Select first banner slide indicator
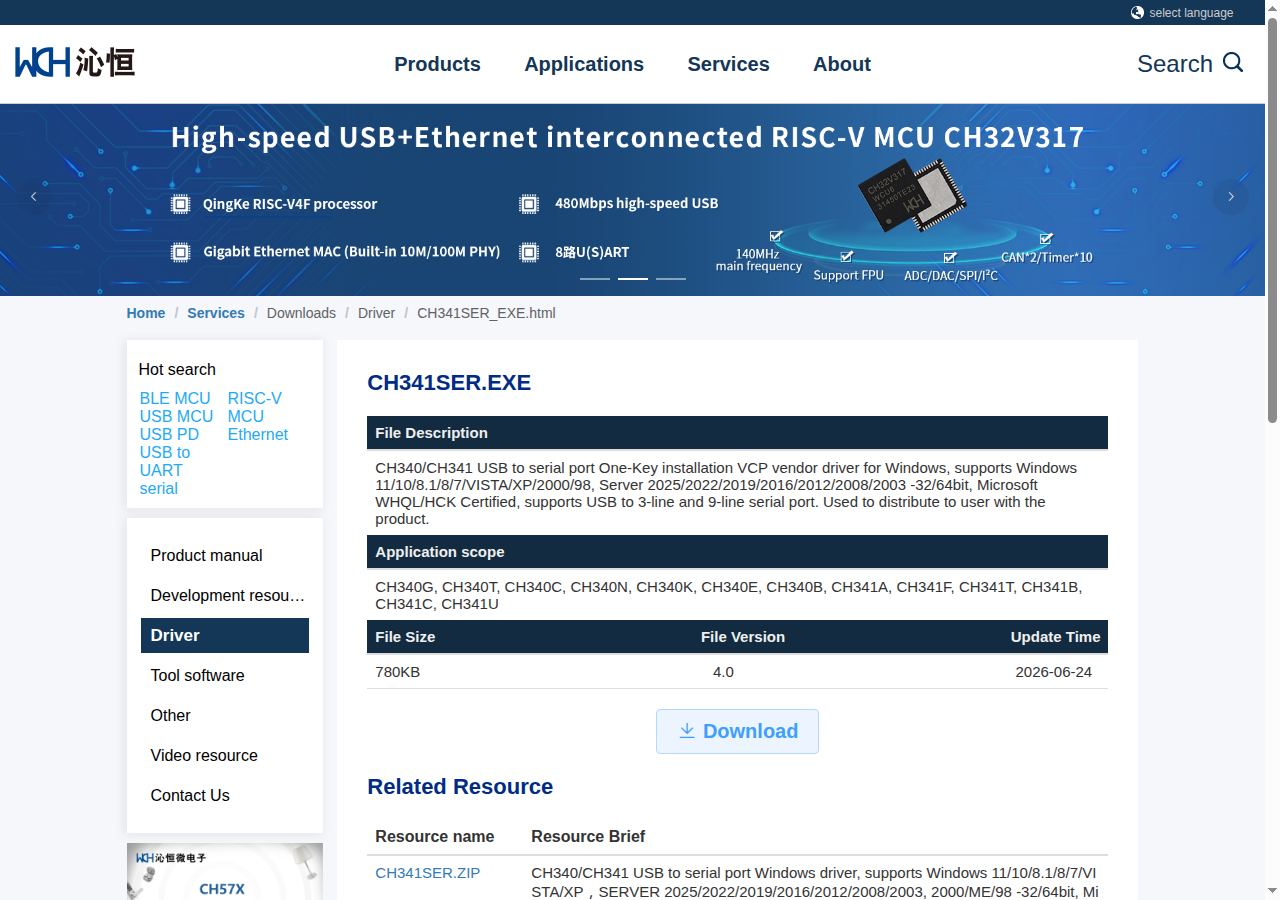This screenshot has width=1280, height=900. pyautogui.click(x=595, y=278)
